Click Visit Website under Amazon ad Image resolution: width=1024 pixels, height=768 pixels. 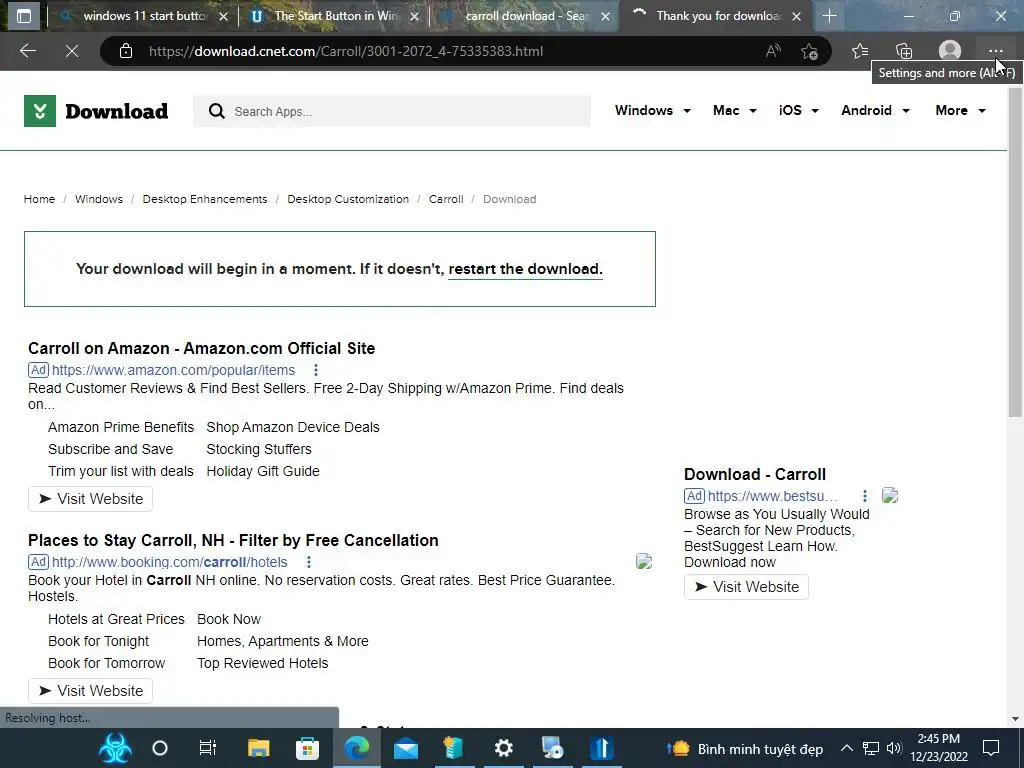[90, 499]
